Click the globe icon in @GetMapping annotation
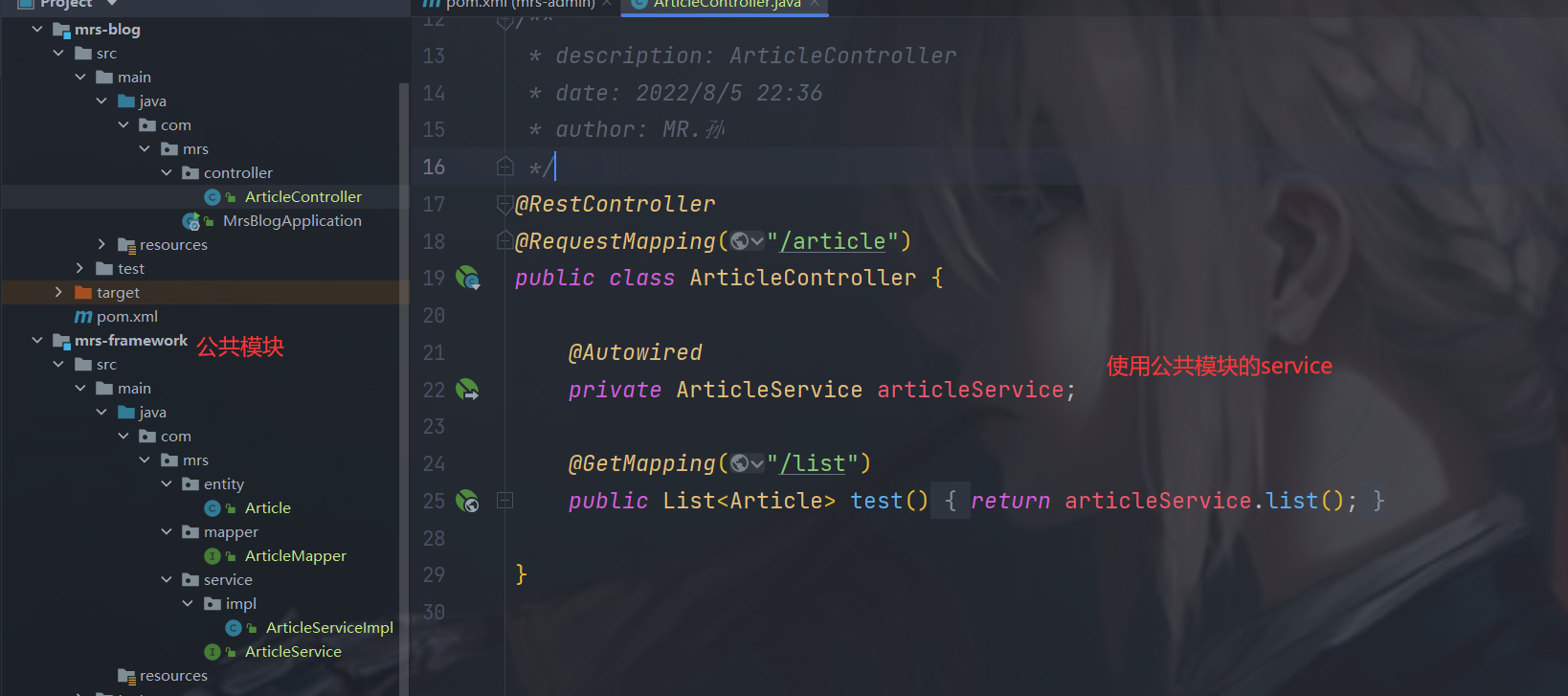 tap(739, 463)
